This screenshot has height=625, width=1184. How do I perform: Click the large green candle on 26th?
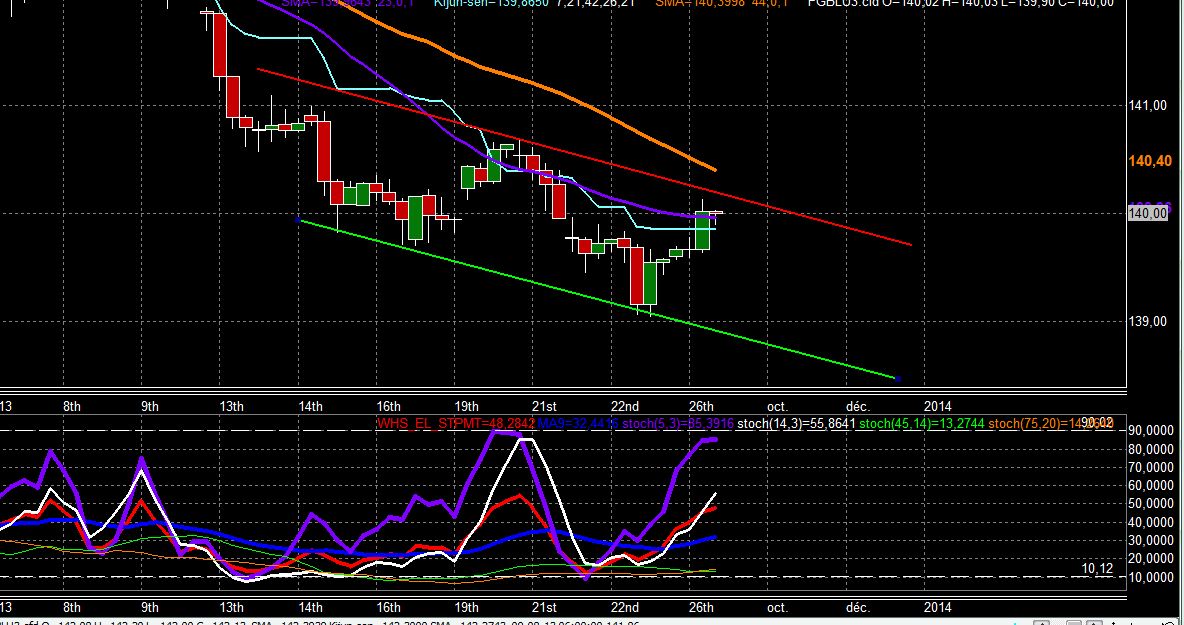pos(703,230)
